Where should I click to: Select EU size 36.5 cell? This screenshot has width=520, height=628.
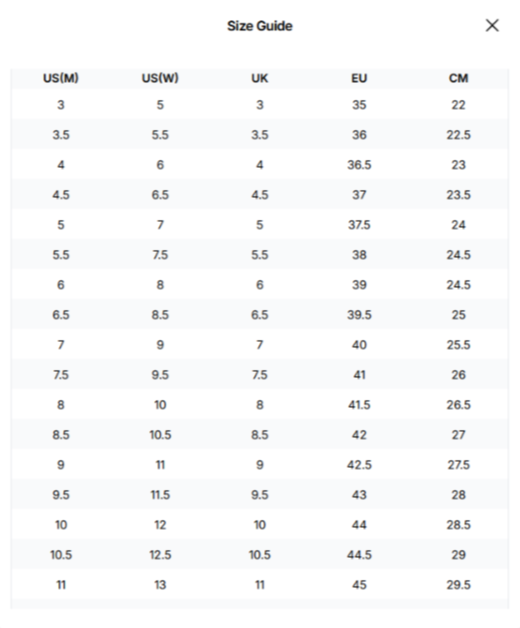pos(359,165)
